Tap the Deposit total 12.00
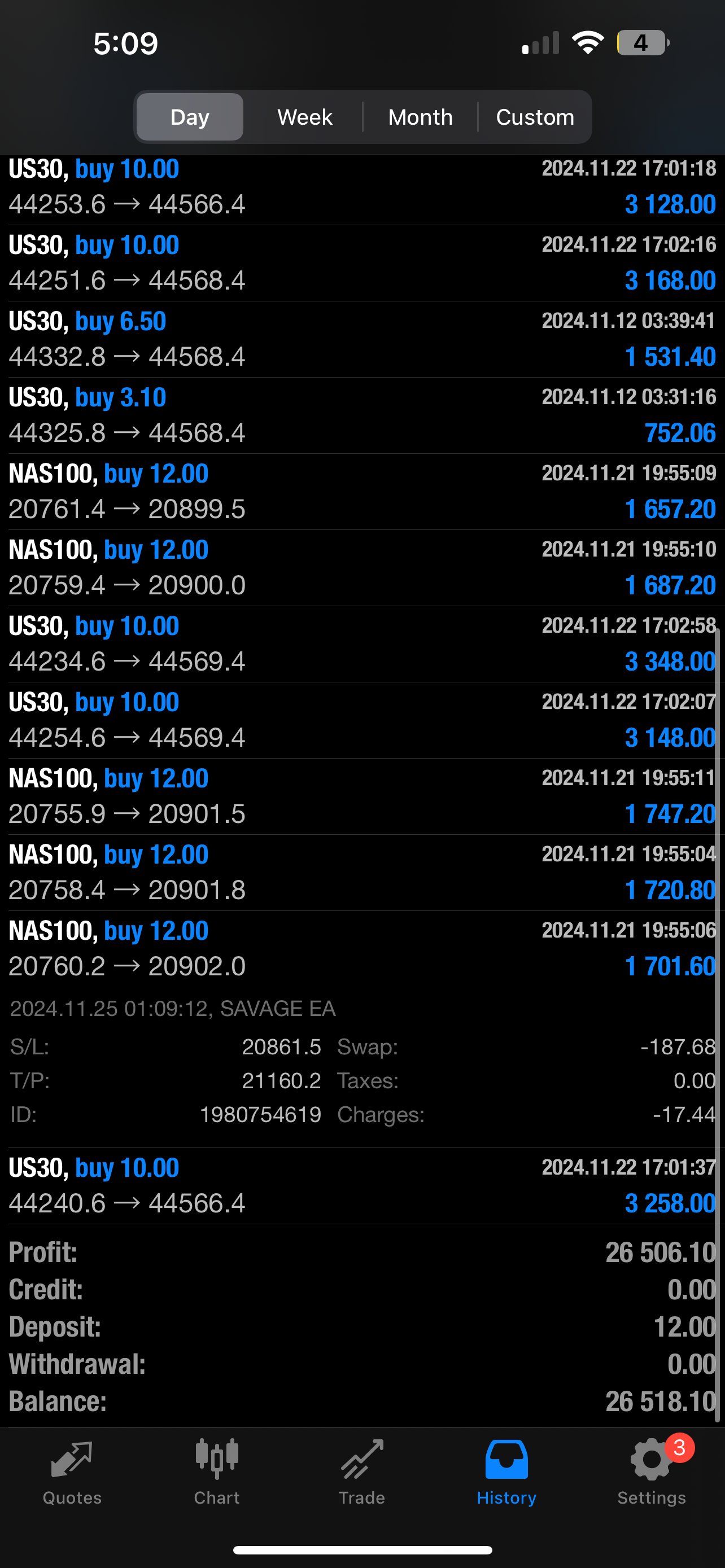 [684, 1327]
